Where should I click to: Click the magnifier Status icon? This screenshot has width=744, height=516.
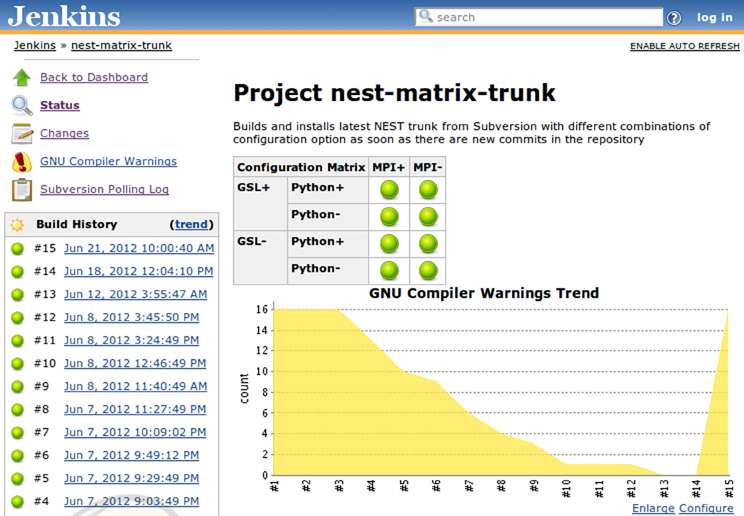click(22, 105)
